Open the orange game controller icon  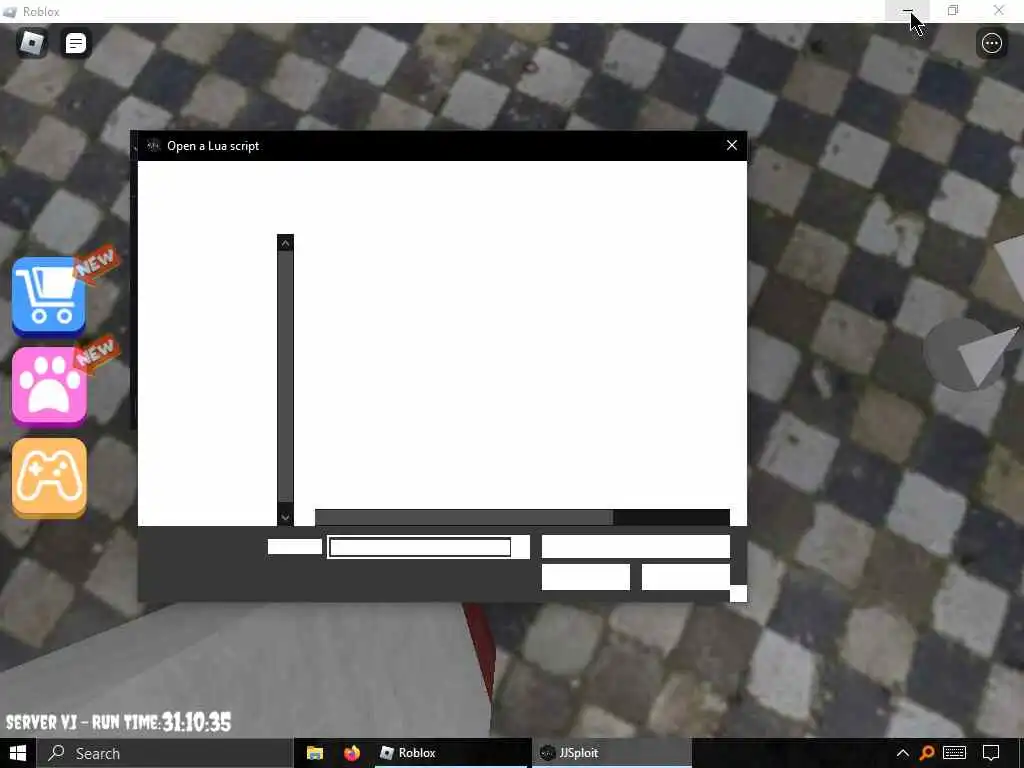coord(49,477)
